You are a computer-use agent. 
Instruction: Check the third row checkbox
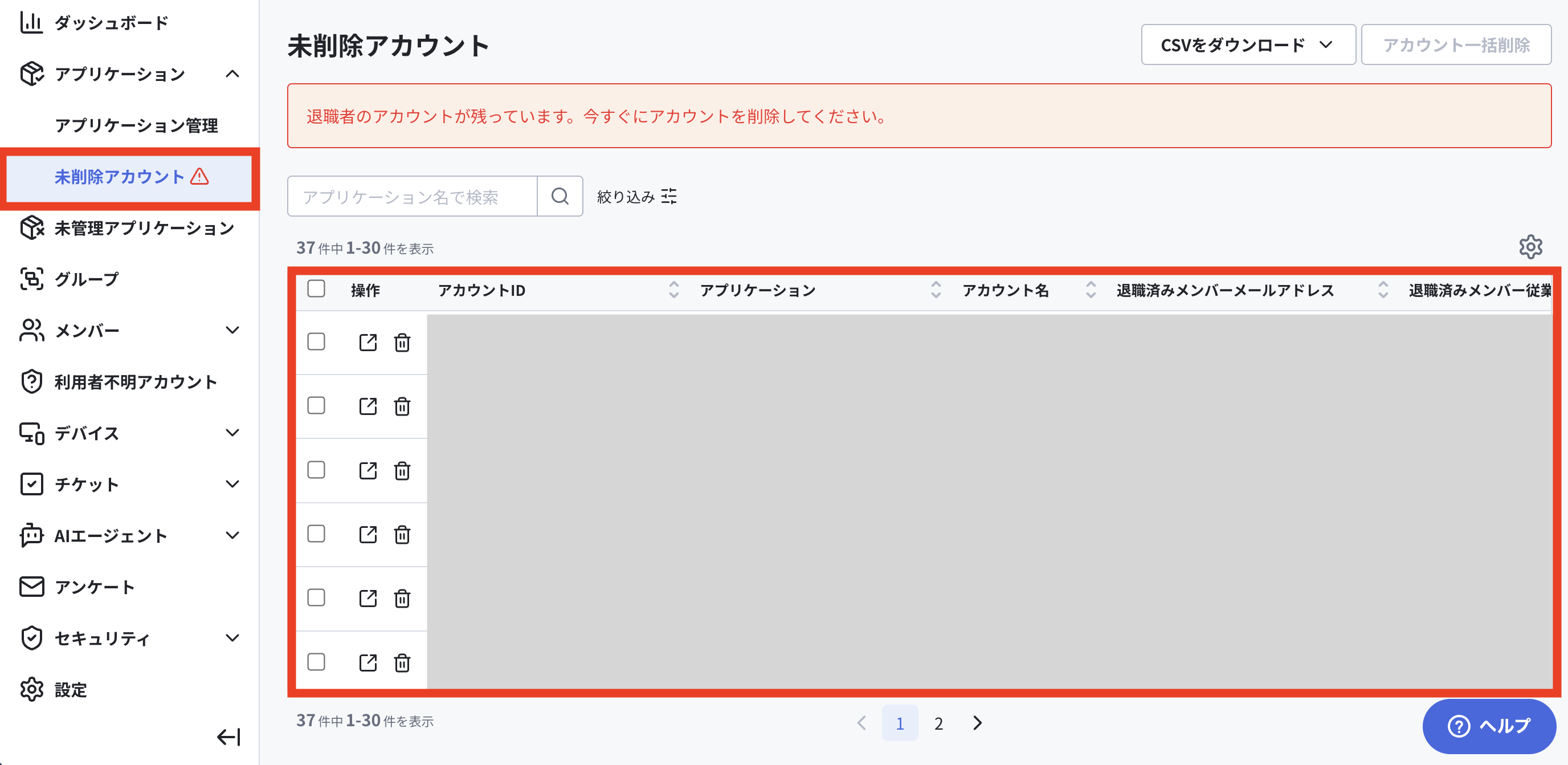tap(316, 470)
